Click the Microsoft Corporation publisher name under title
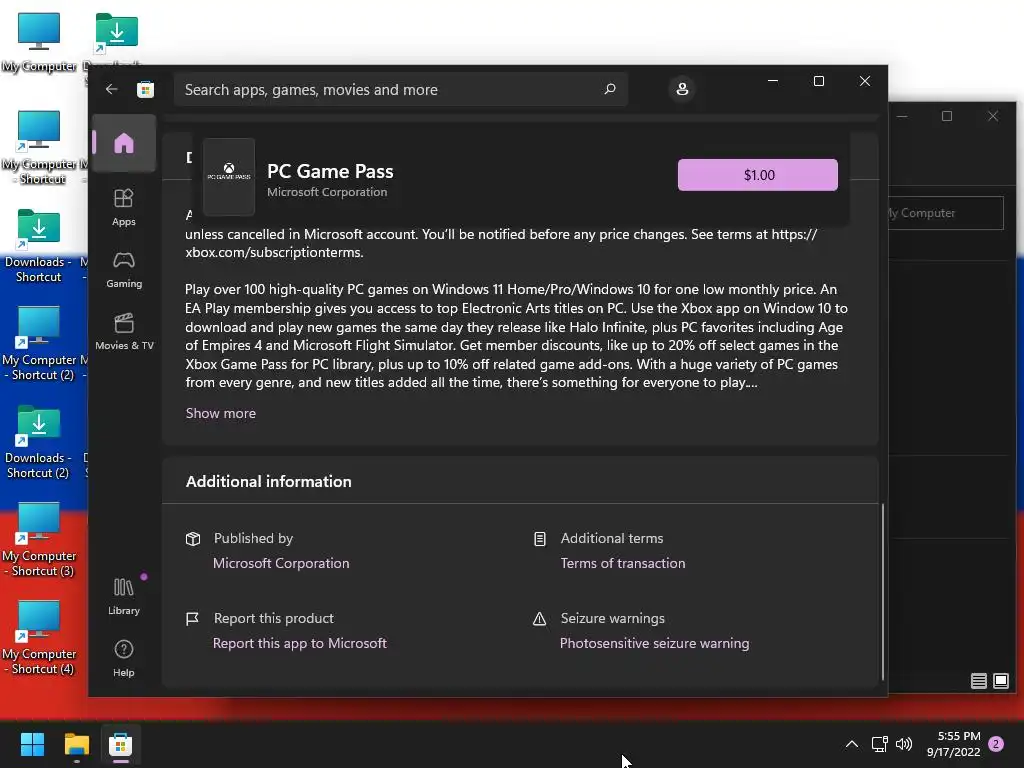This screenshot has width=1024, height=768. coord(327,192)
